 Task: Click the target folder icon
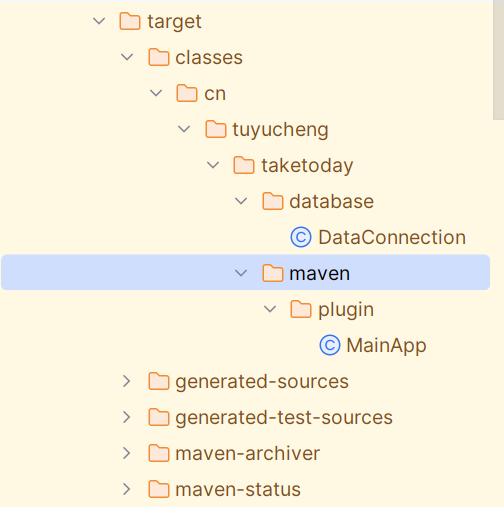[x=130, y=21]
